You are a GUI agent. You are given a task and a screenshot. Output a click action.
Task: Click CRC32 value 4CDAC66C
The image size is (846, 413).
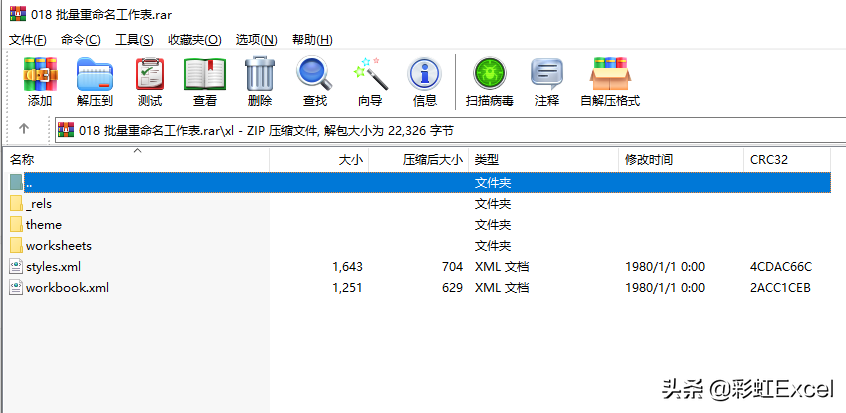coord(781,267)
